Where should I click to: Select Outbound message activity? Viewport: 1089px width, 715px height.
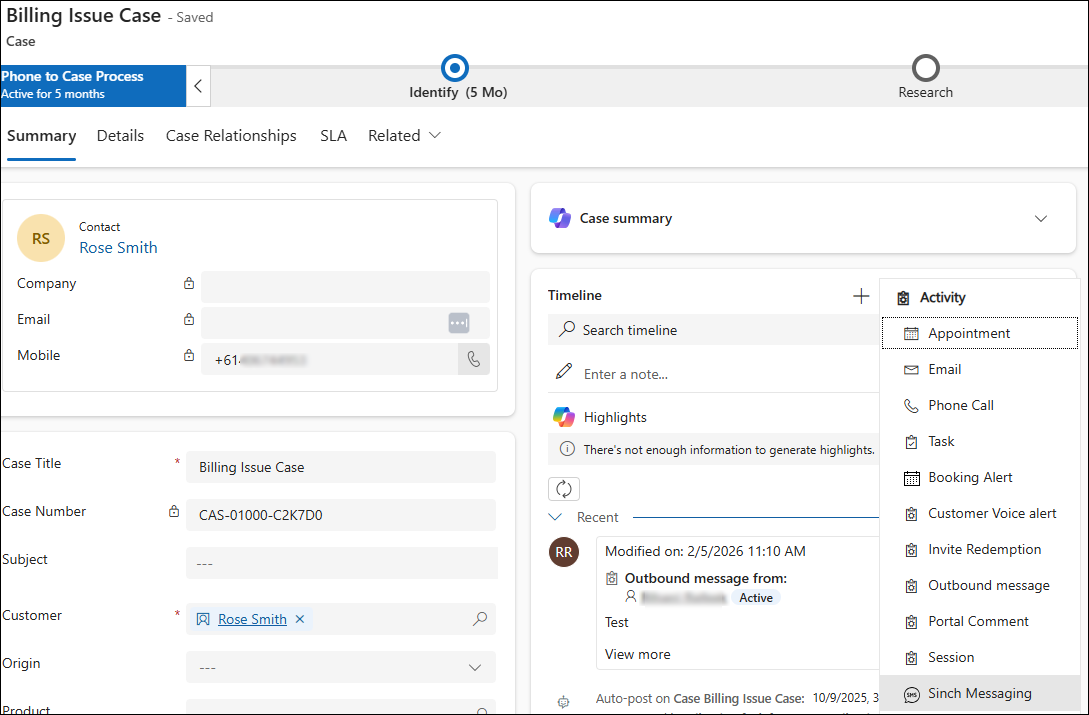pyautogui.click(x=979, y=585)
